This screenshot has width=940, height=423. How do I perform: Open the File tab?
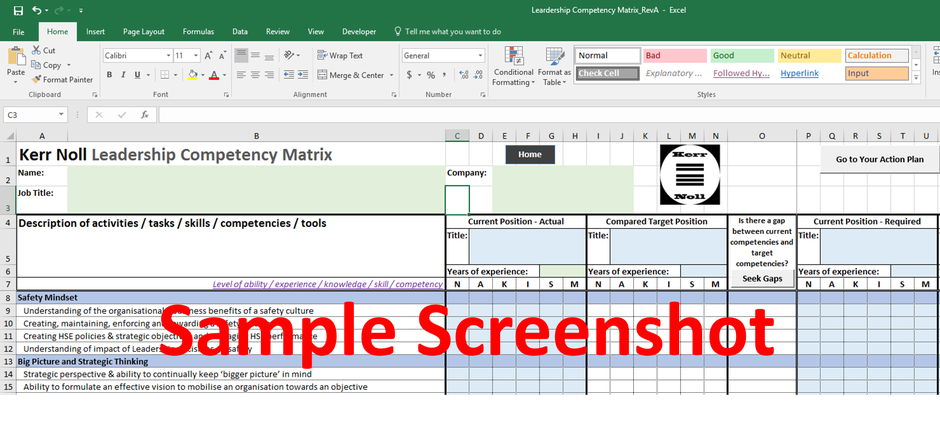19,32
